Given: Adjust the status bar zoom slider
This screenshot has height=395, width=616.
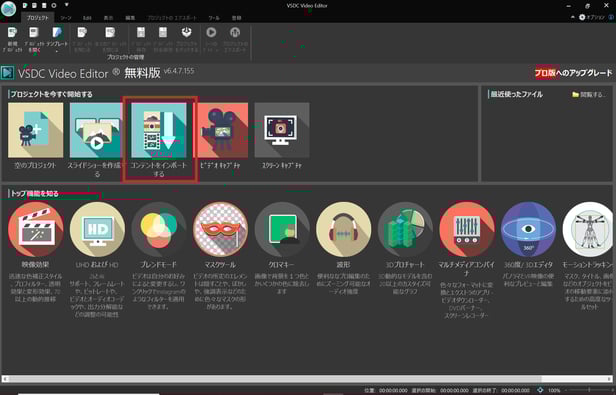Looking at the screenshot, I should point(589,390).
